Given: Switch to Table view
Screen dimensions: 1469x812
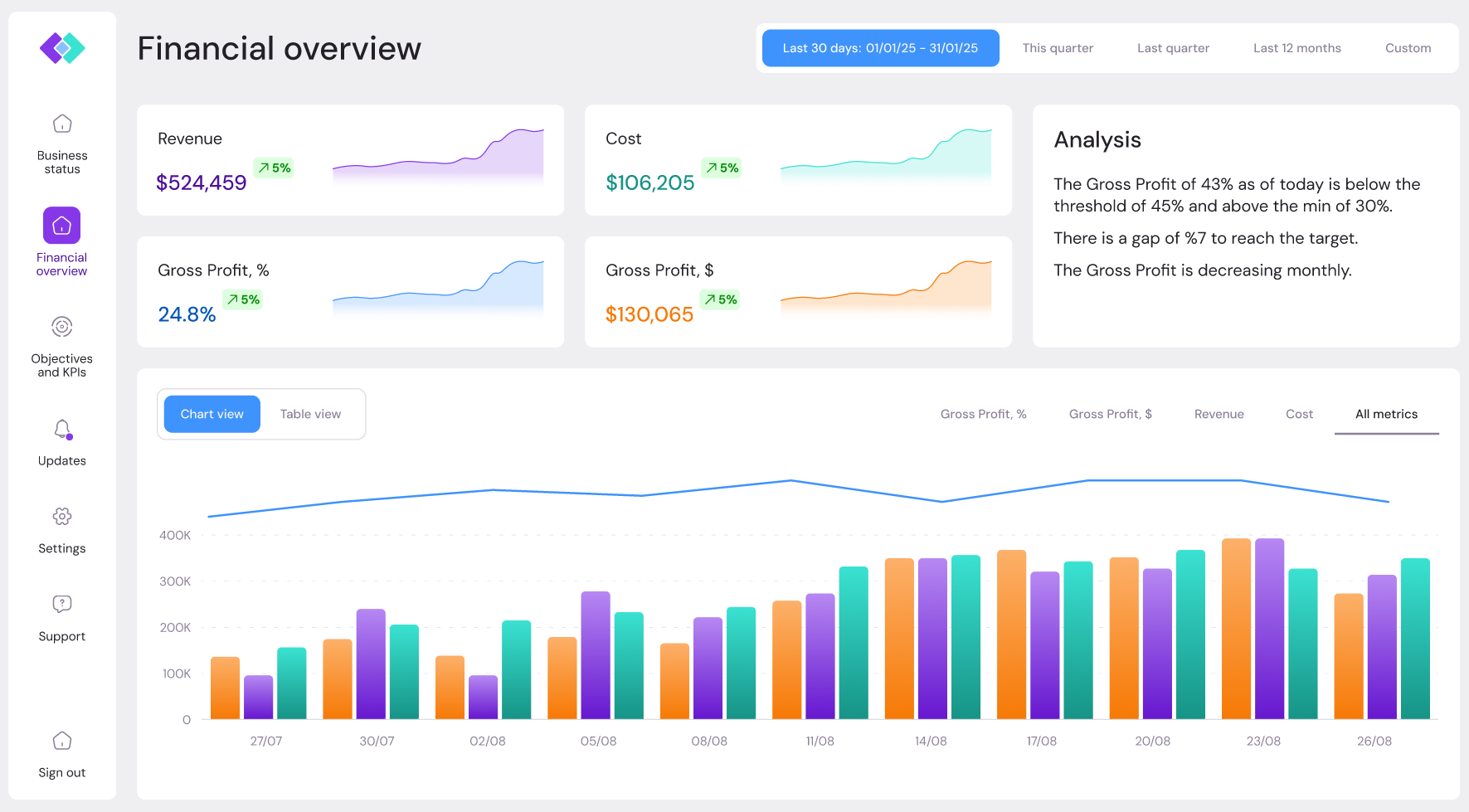Looking at the screenshot, I should (x=310, y=414).
